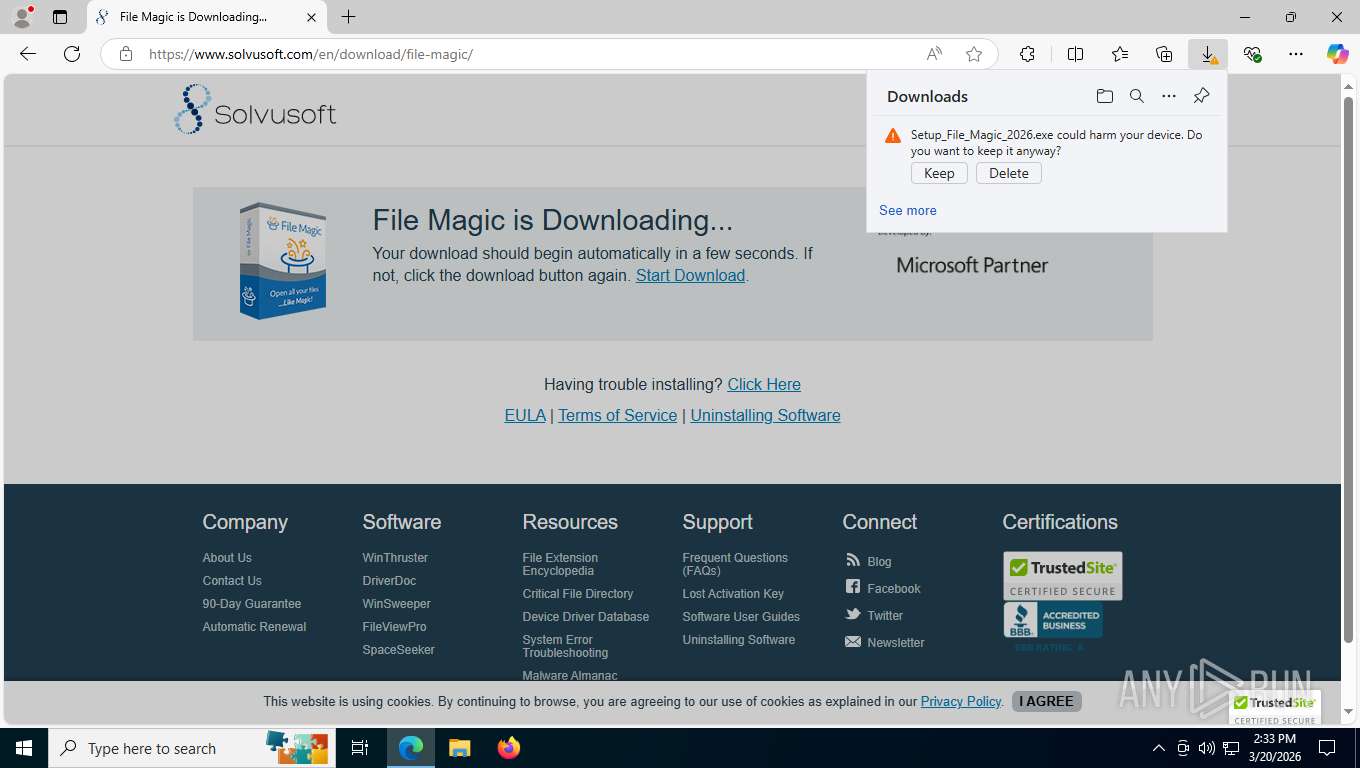
Task: Keep the Setup_File_Magic_2026.exe download
Action: pos(939,173)
